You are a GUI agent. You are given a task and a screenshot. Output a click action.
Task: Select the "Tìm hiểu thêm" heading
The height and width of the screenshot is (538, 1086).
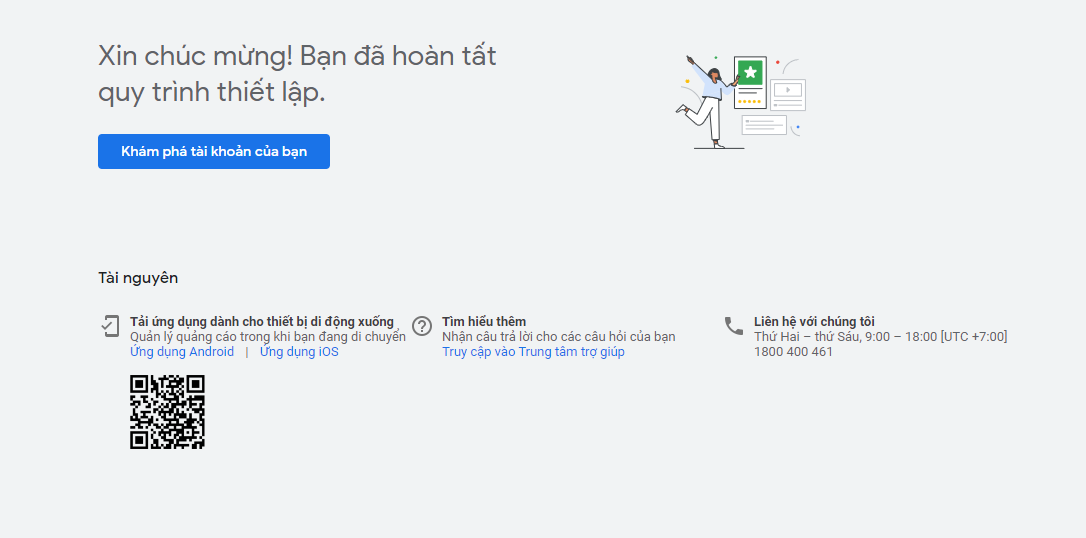pyautogui.click(x=484, y=322)
